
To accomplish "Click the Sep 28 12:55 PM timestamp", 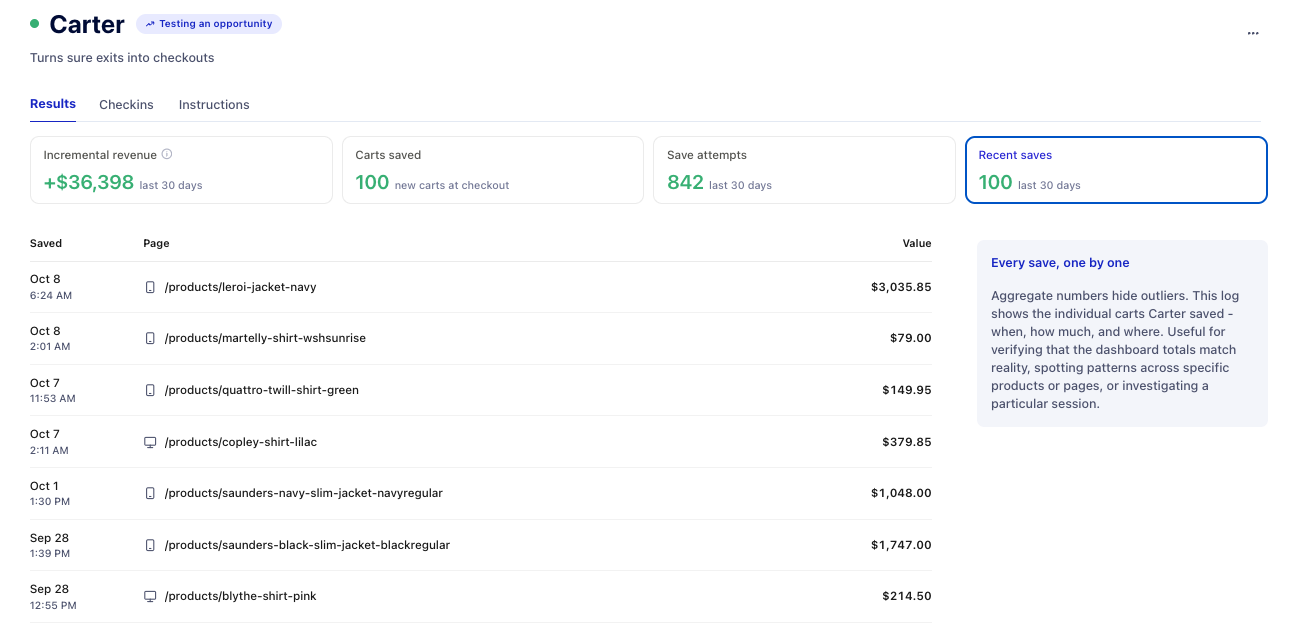I will click(x=53, y=596).
